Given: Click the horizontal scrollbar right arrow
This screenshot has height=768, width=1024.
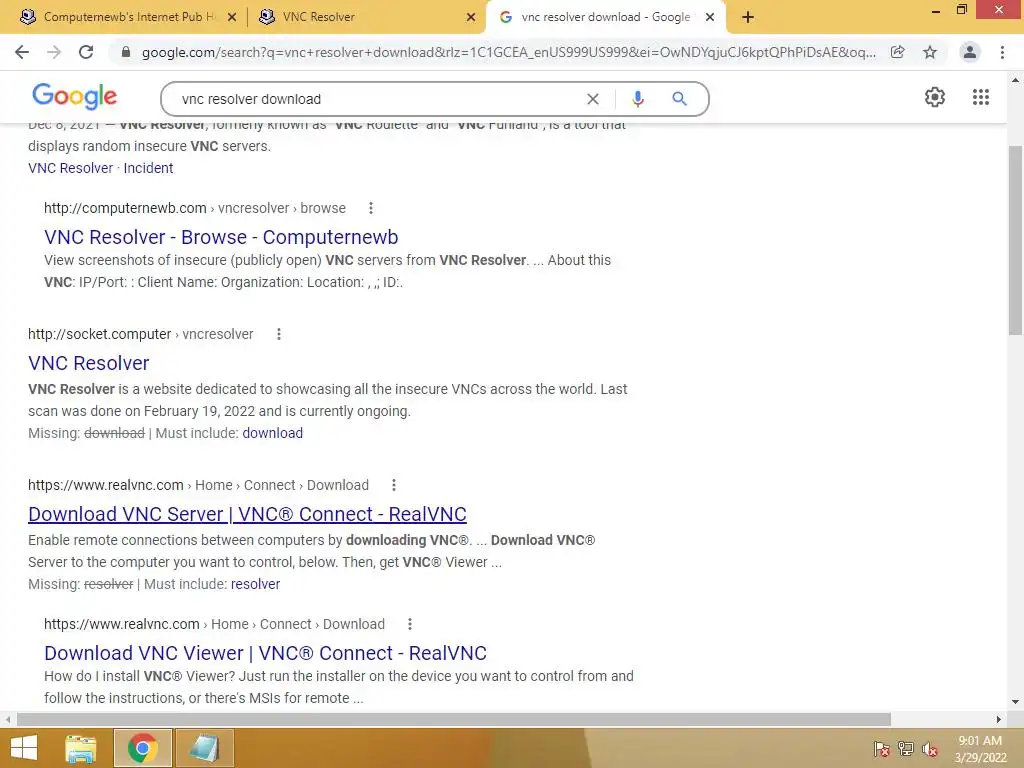Looking at the screenshot, I should pos(999,720).
